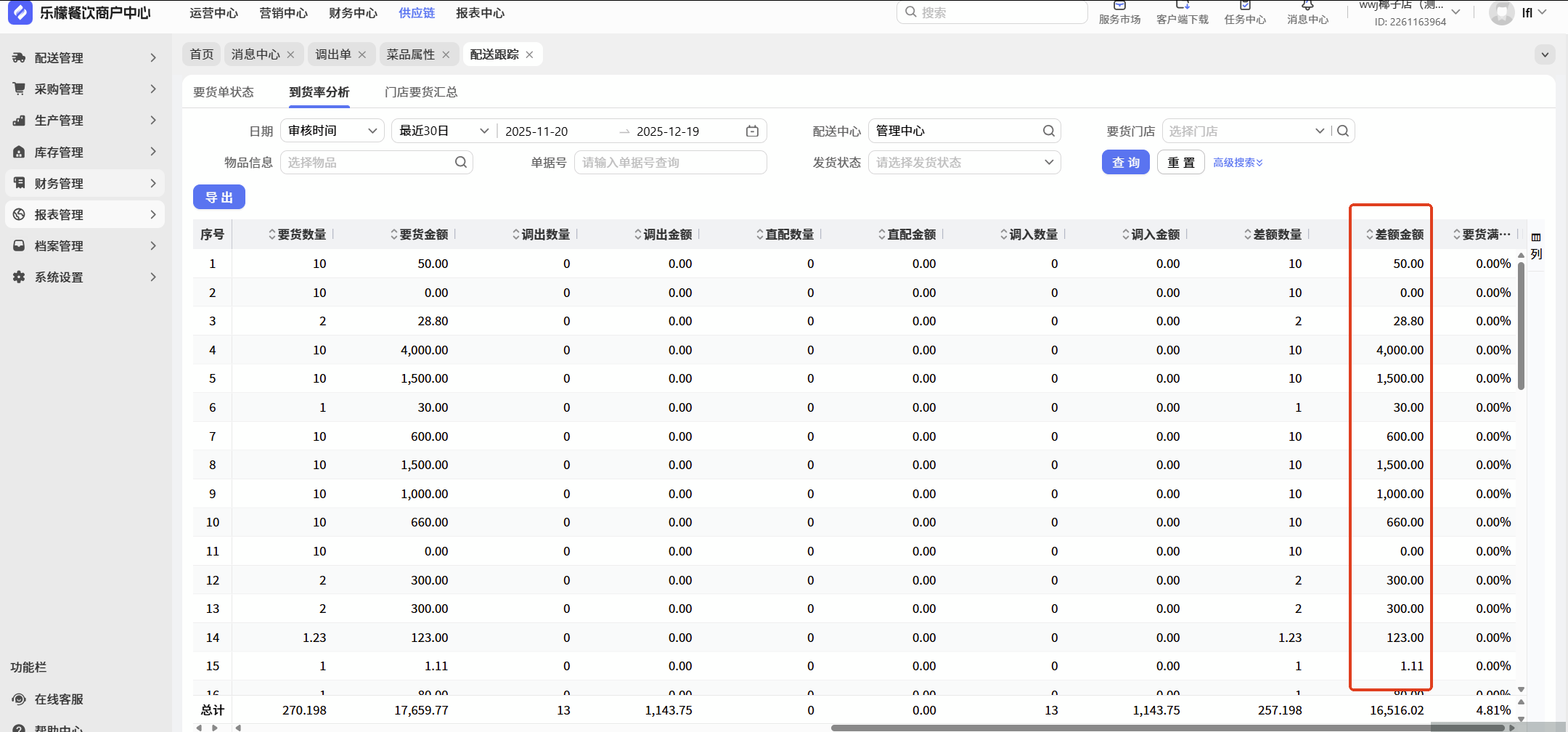Open the 审核时间 date type dropdown
Viewport: 1568px width, 732px height.
point(332,131)
